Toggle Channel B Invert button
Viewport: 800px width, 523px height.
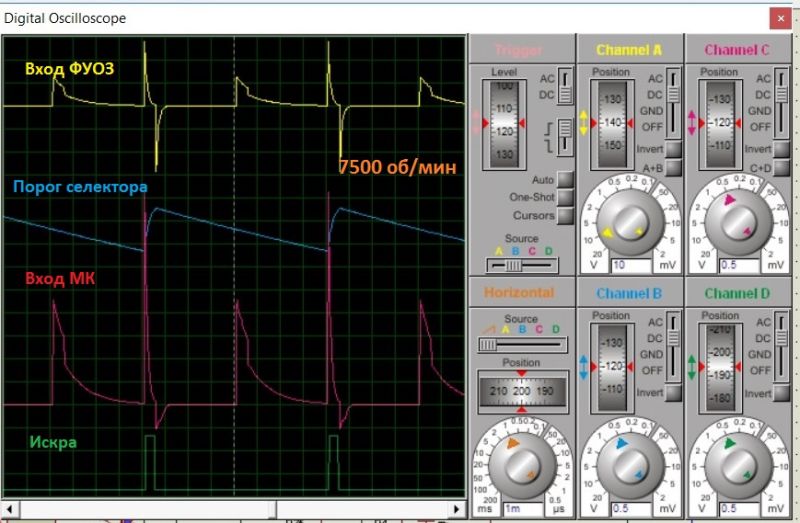673,392
